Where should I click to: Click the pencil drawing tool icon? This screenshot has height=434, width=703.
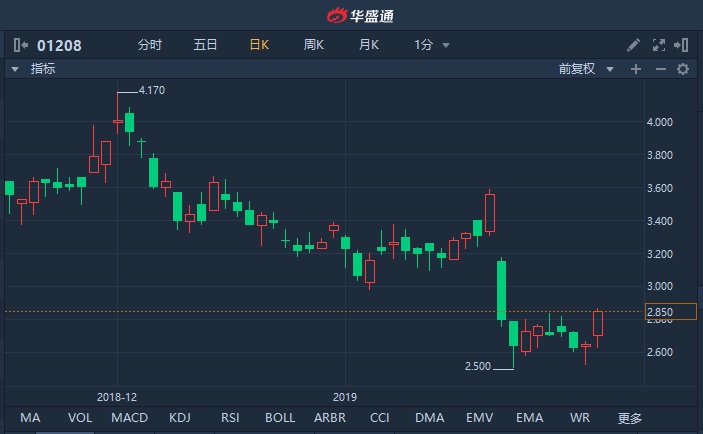click(633, 45)
